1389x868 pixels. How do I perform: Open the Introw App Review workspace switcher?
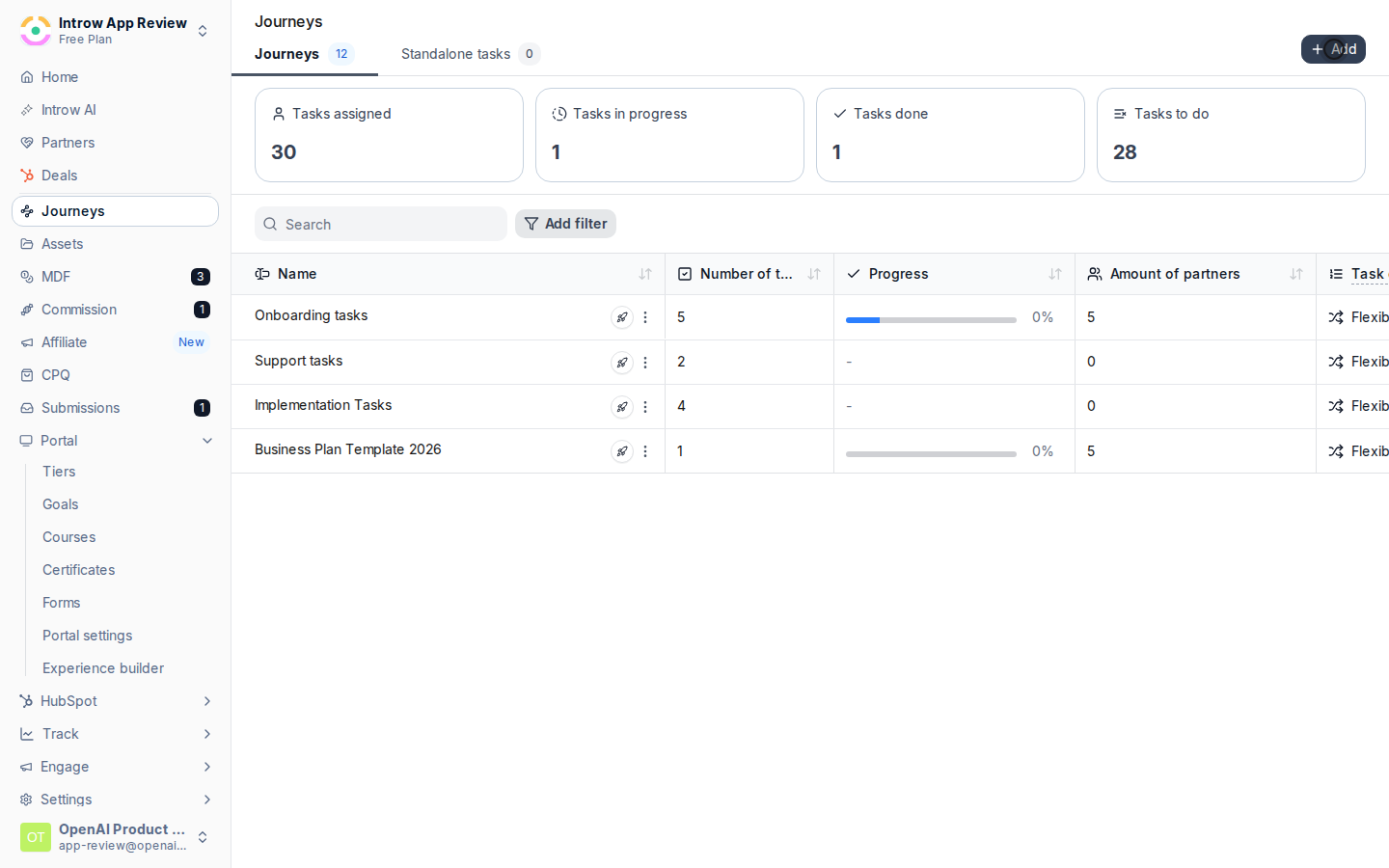(x=115, y=31)
